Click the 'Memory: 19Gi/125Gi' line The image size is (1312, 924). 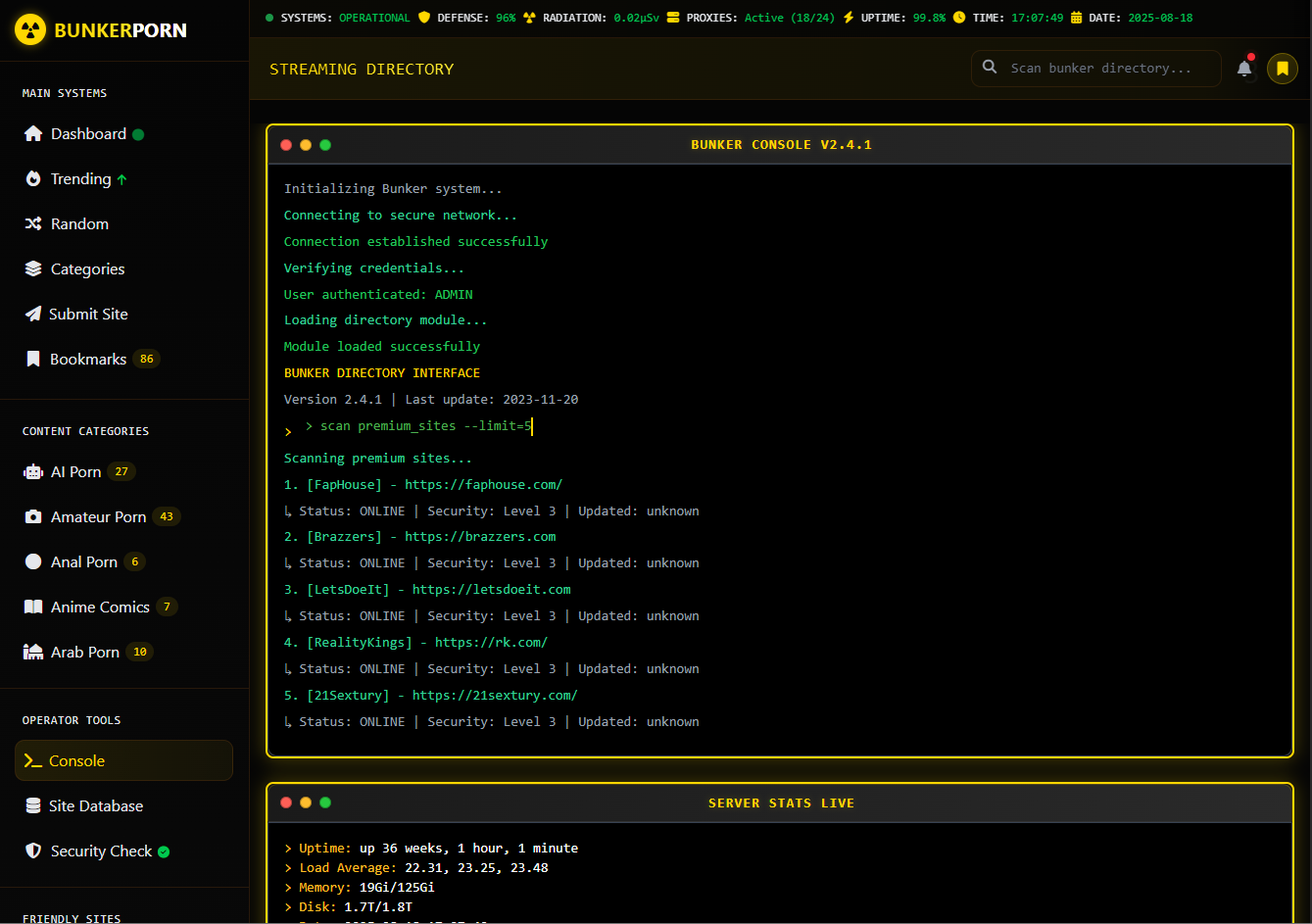click(x=359, y=888)
